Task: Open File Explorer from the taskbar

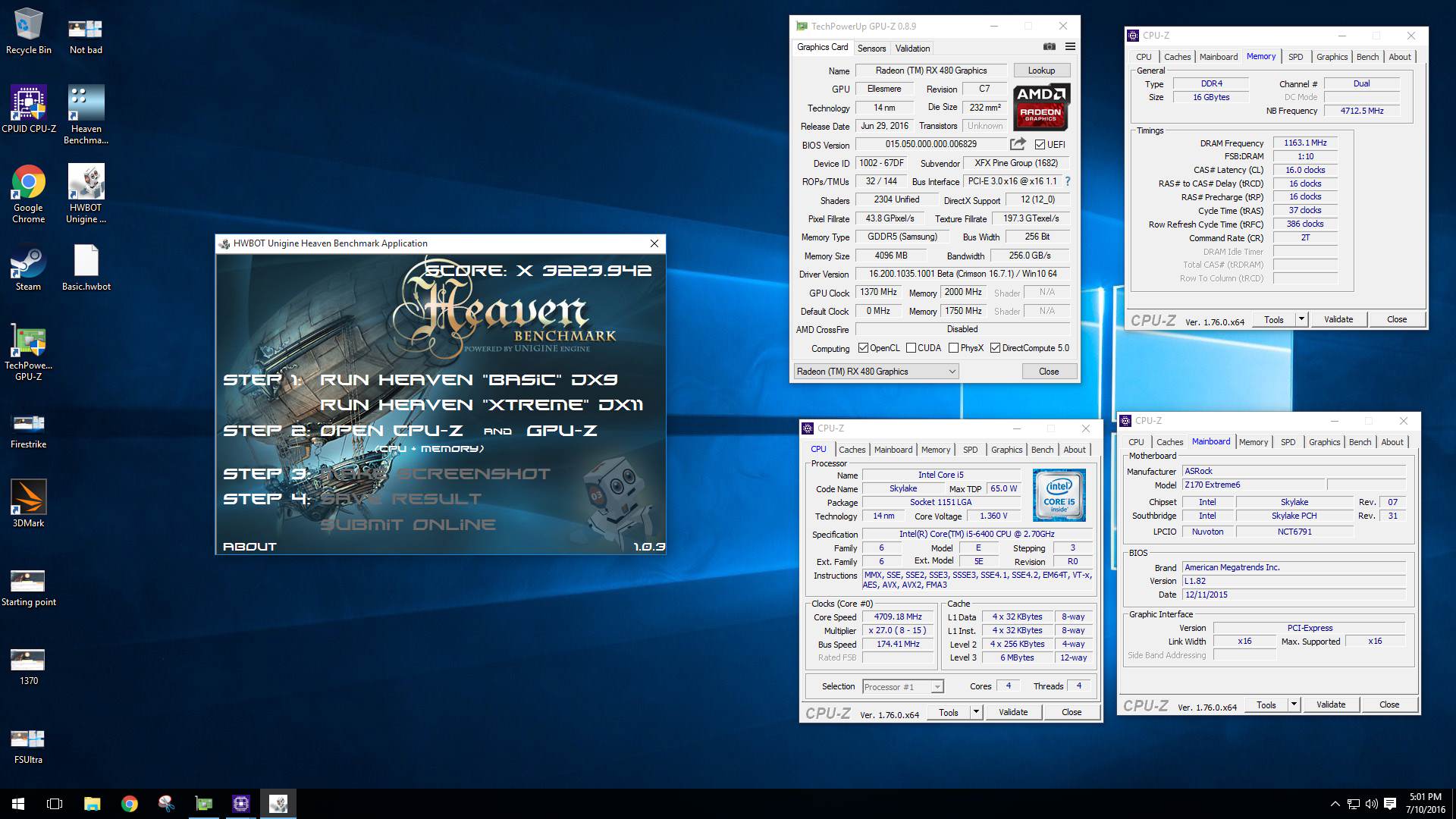Action: 92,804
